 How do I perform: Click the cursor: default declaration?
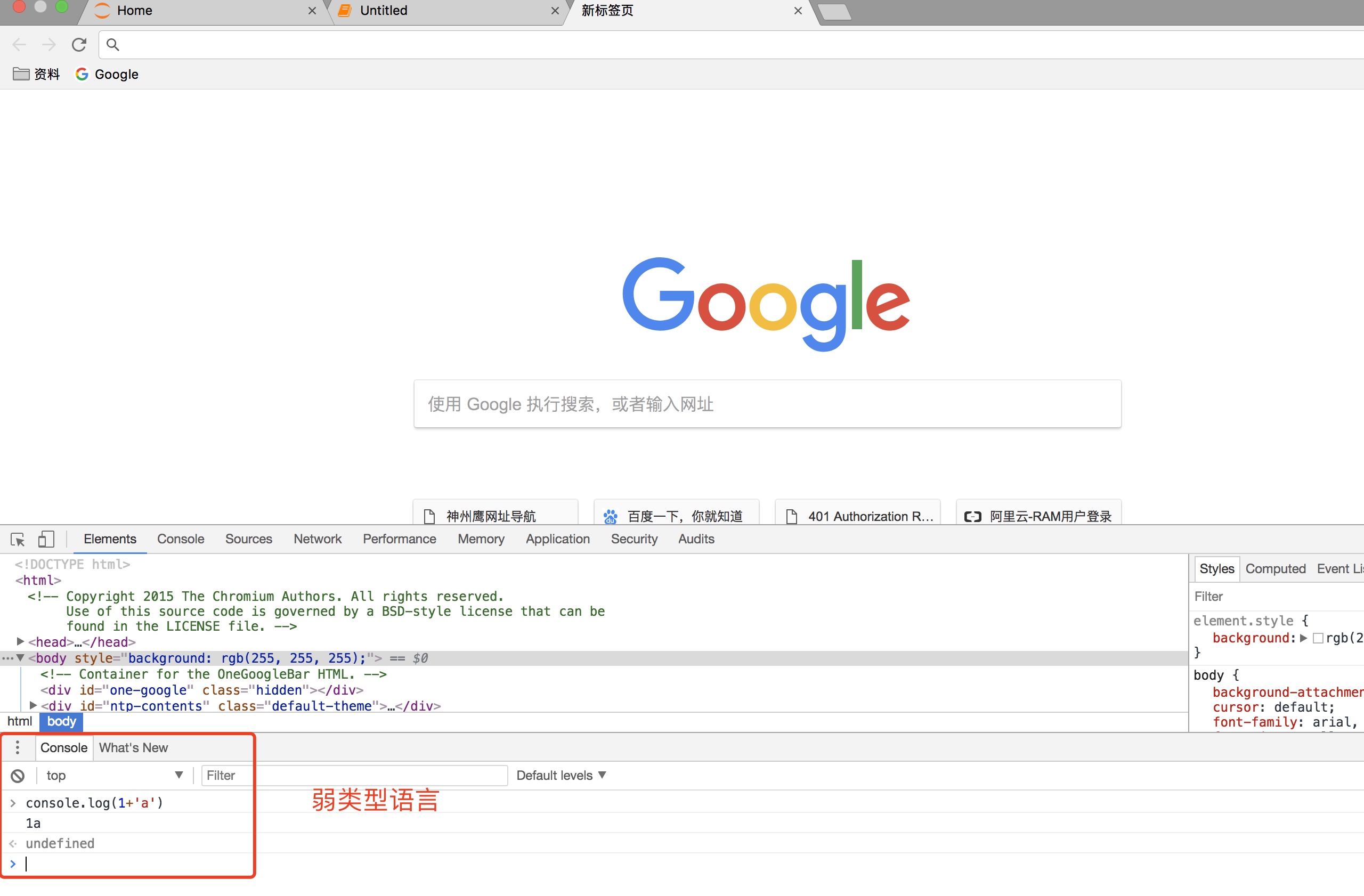1273,707
